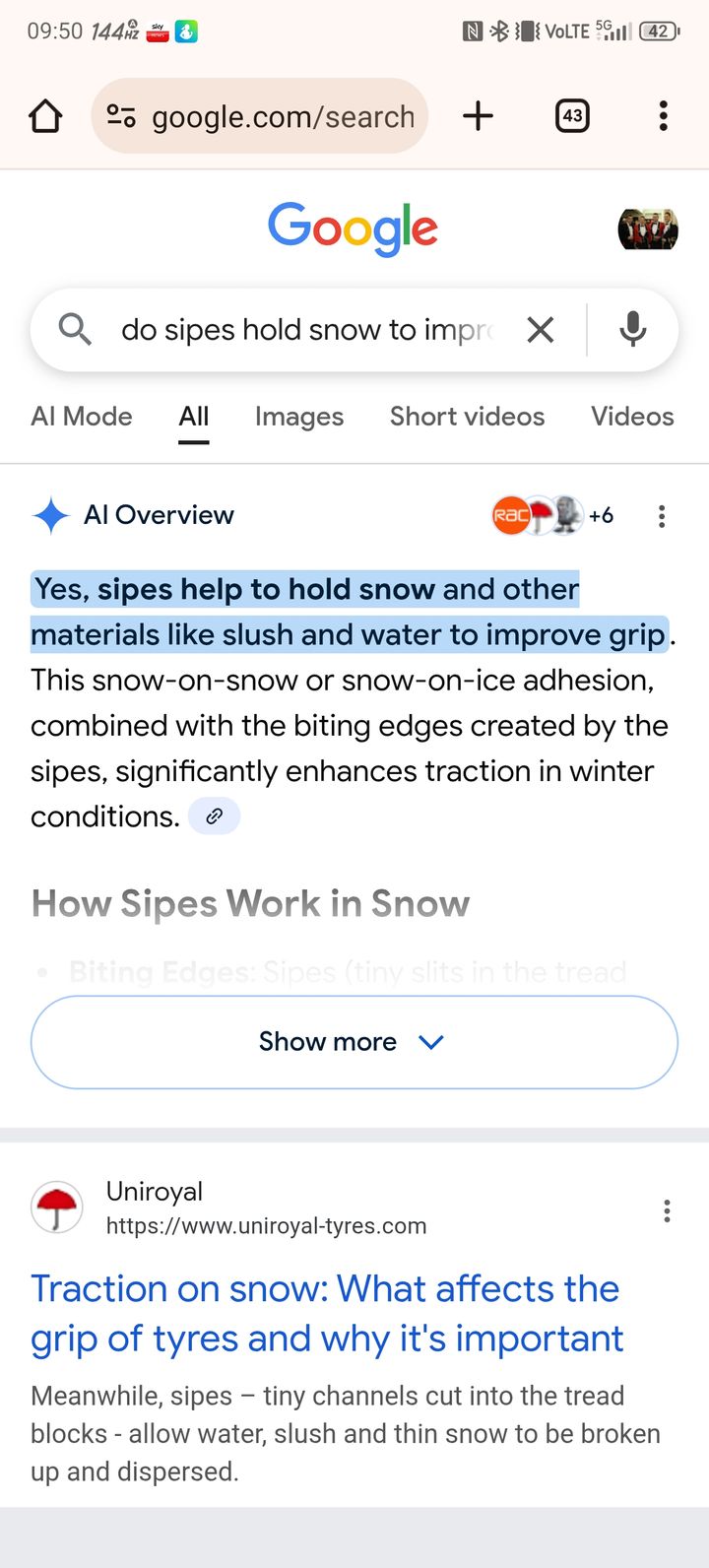Switch to the Images tab
This screenshot has width=709, height=1568.
point(299,417)
